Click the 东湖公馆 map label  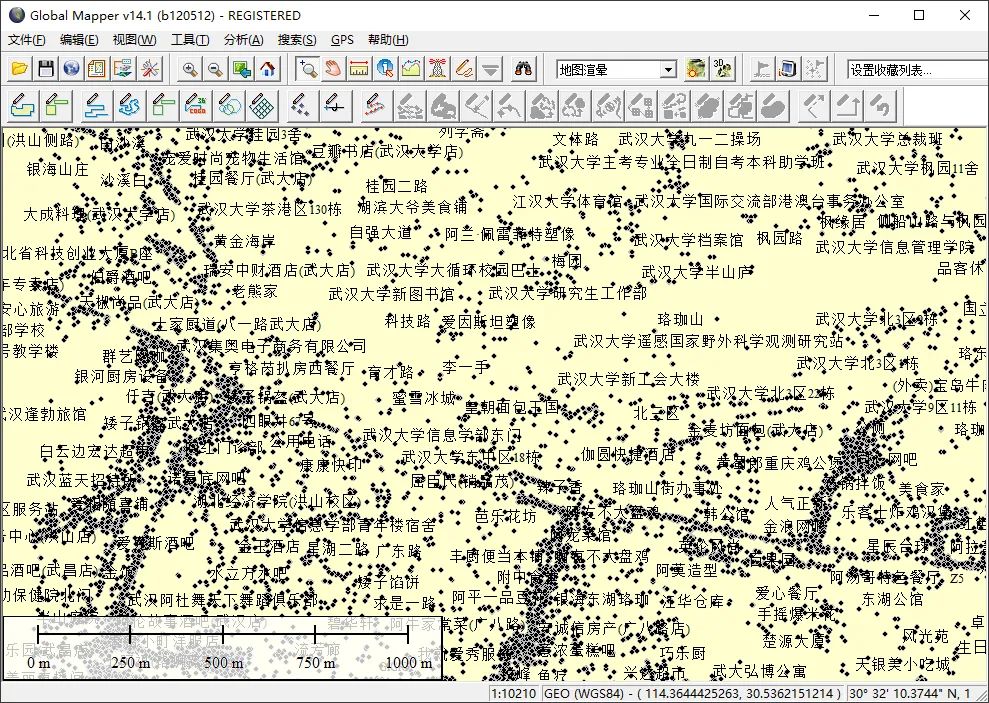(892, 598)
